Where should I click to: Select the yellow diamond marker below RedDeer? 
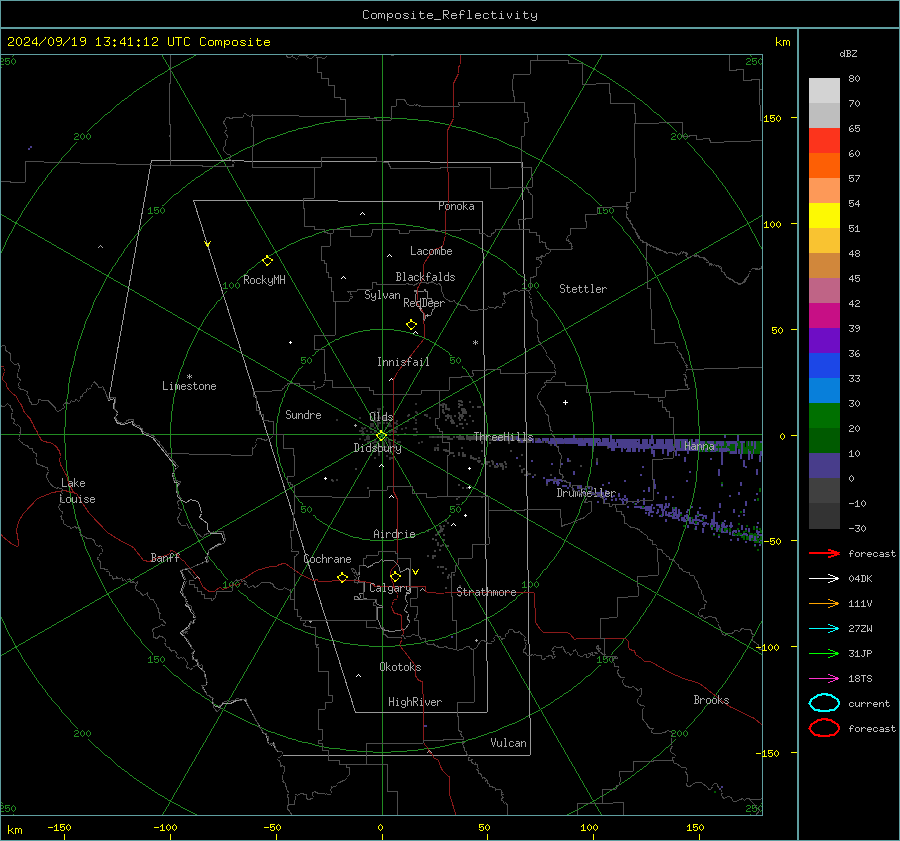(411, 325)
